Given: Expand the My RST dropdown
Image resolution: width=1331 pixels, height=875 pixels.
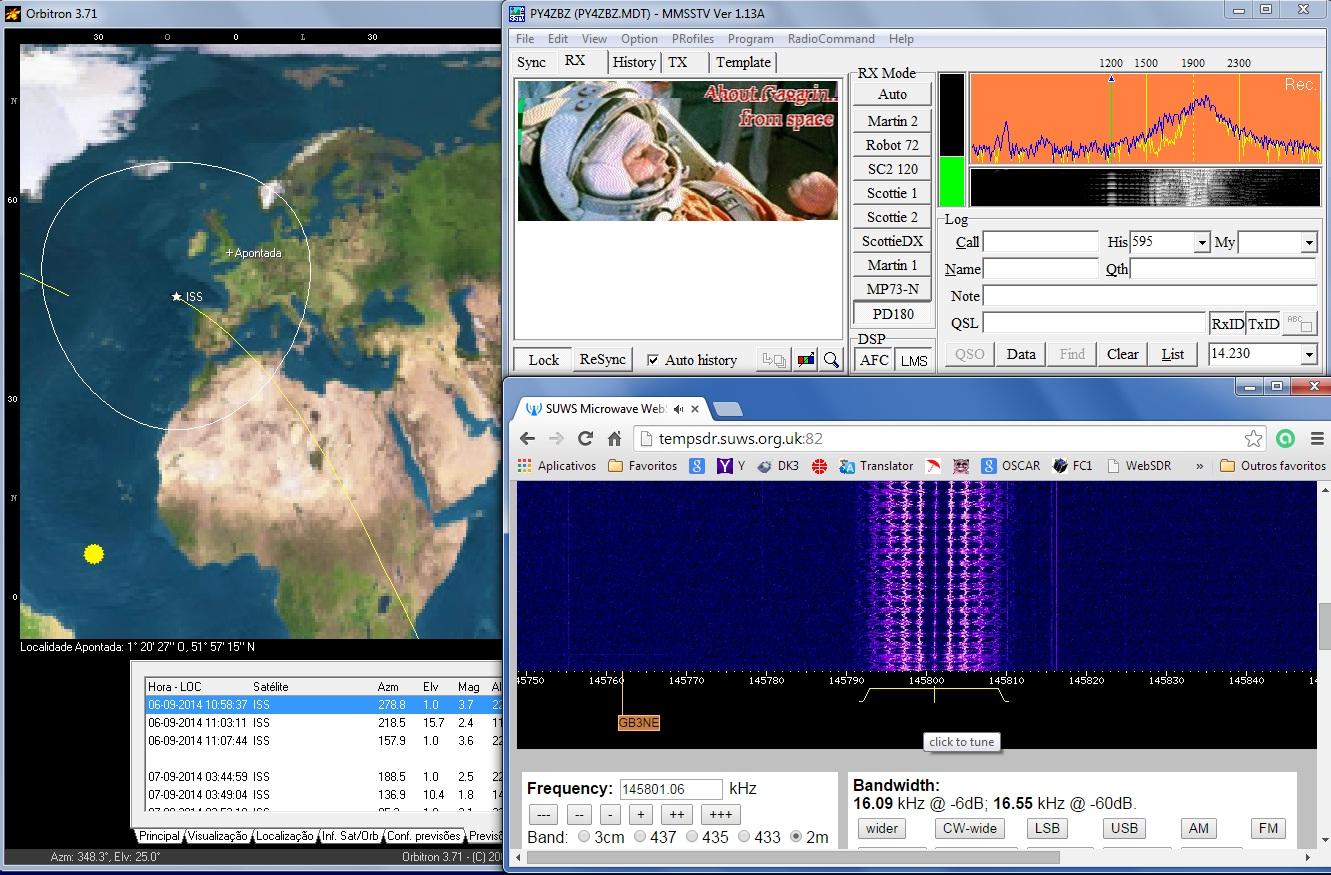Looking at the screenshot, I should (x=1308, y=243).
